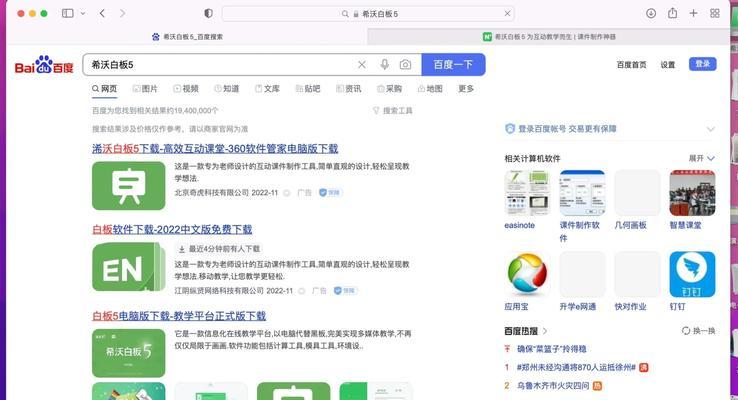Open hot topic 乌鲁木齐市火灾四问
Screen dimensions: 738x400
tap(553, 386)
